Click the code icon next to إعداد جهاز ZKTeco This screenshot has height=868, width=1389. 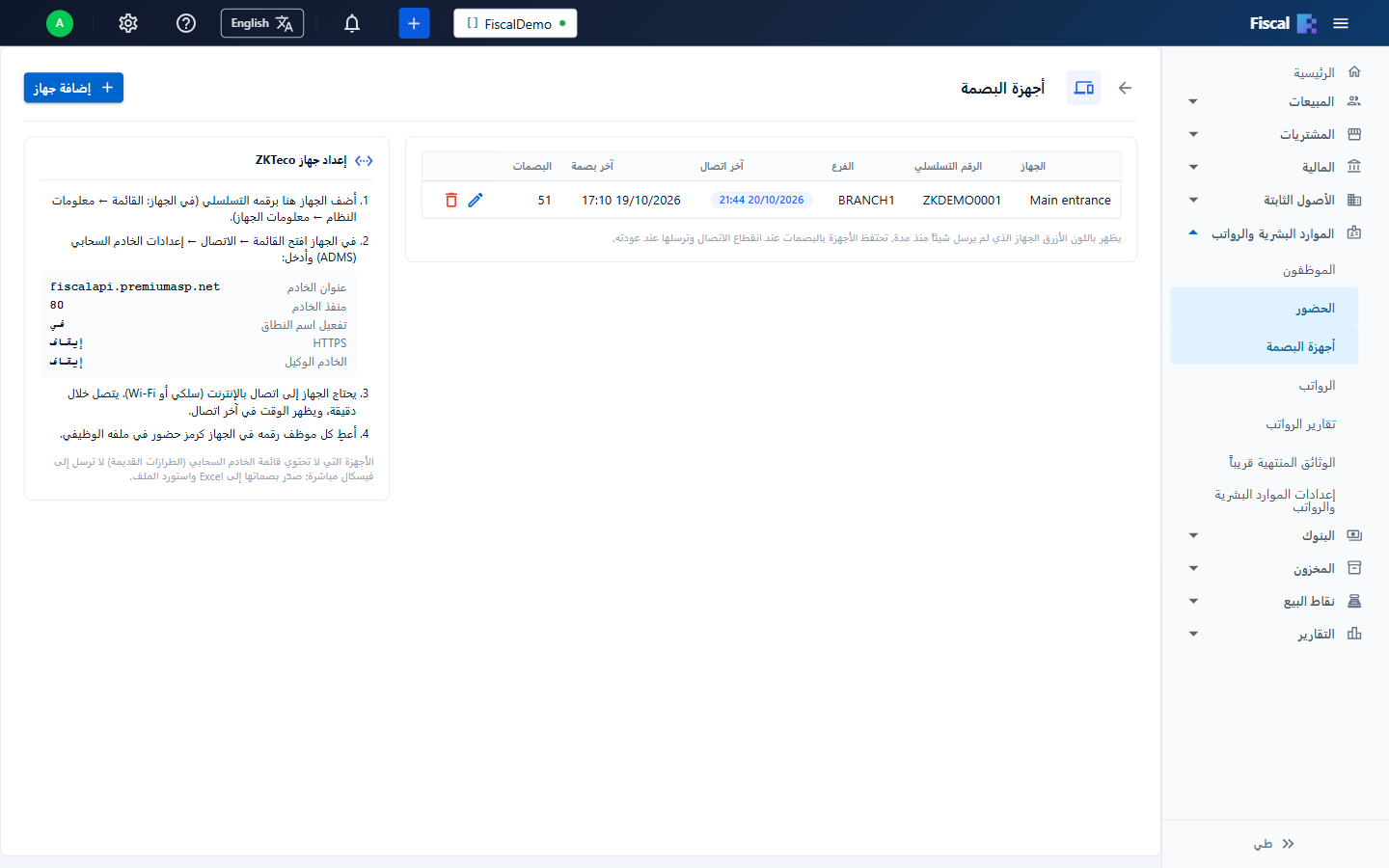click(x=364, y=161)
